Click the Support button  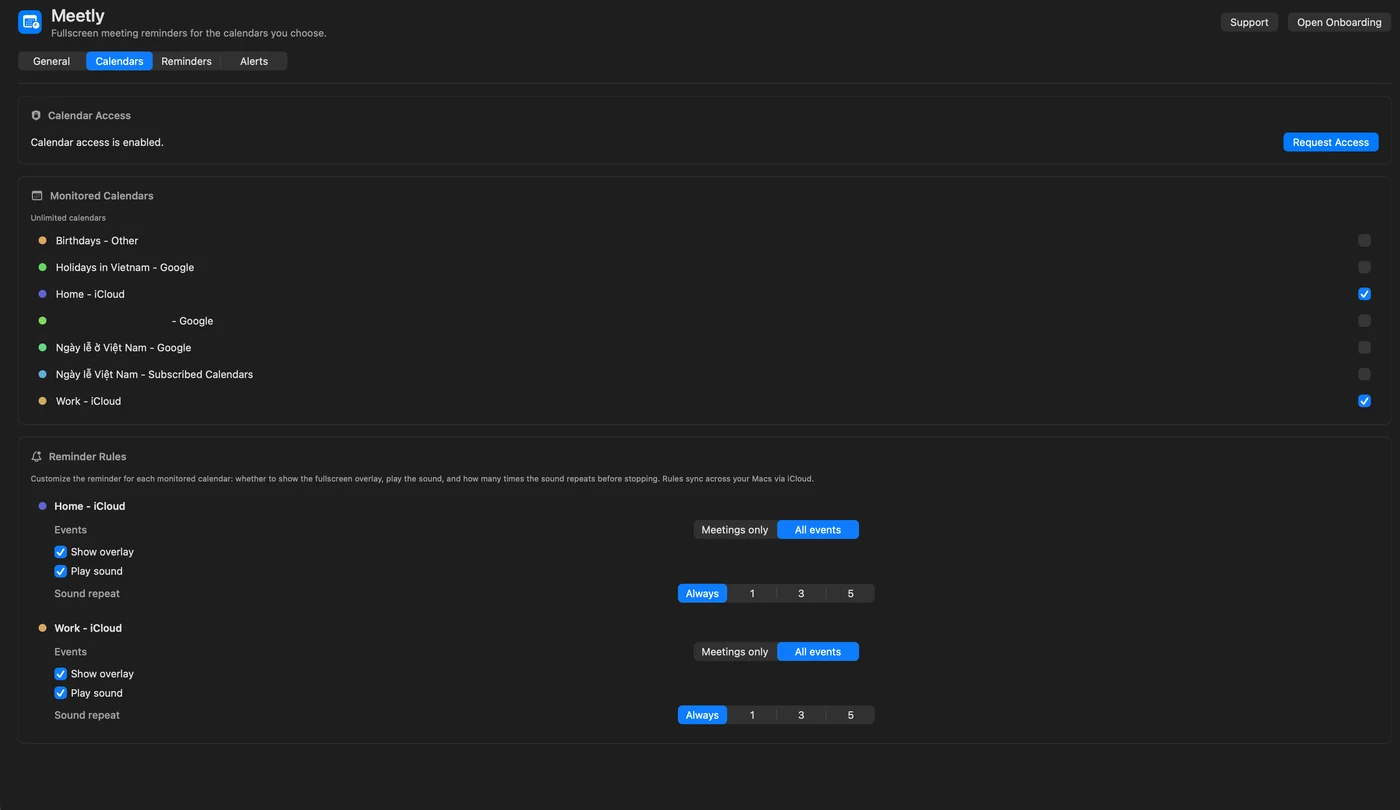(x=1249, y=22)
